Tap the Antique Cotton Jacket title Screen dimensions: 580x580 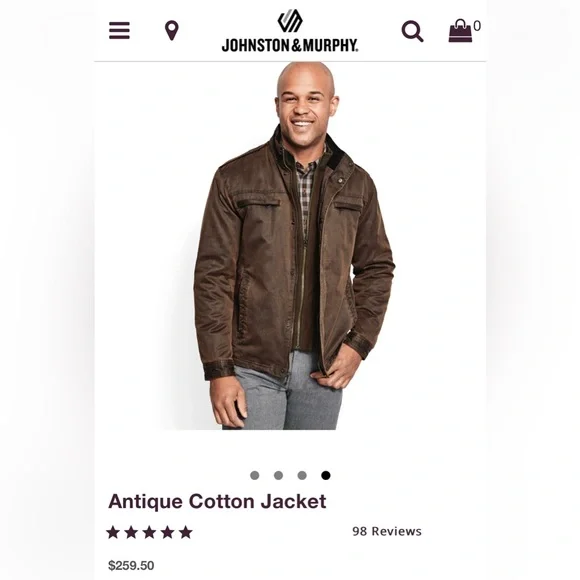coord(217,502)
